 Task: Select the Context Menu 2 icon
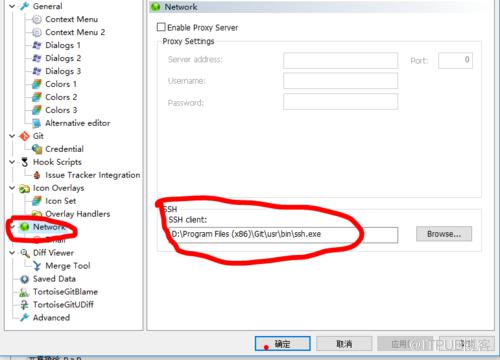click(x=37, y=33)
